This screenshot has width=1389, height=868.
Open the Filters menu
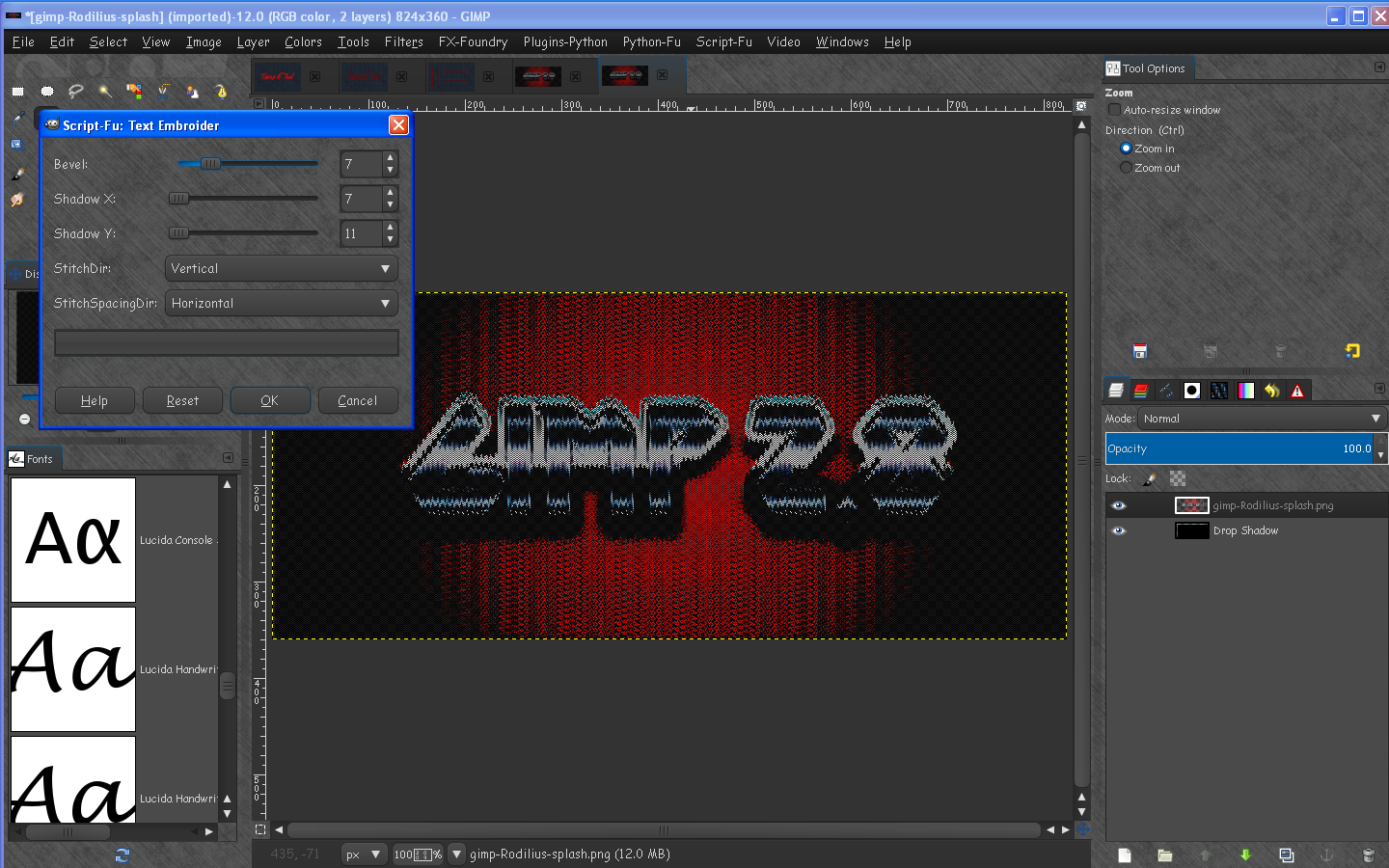[x=403, y=42]
